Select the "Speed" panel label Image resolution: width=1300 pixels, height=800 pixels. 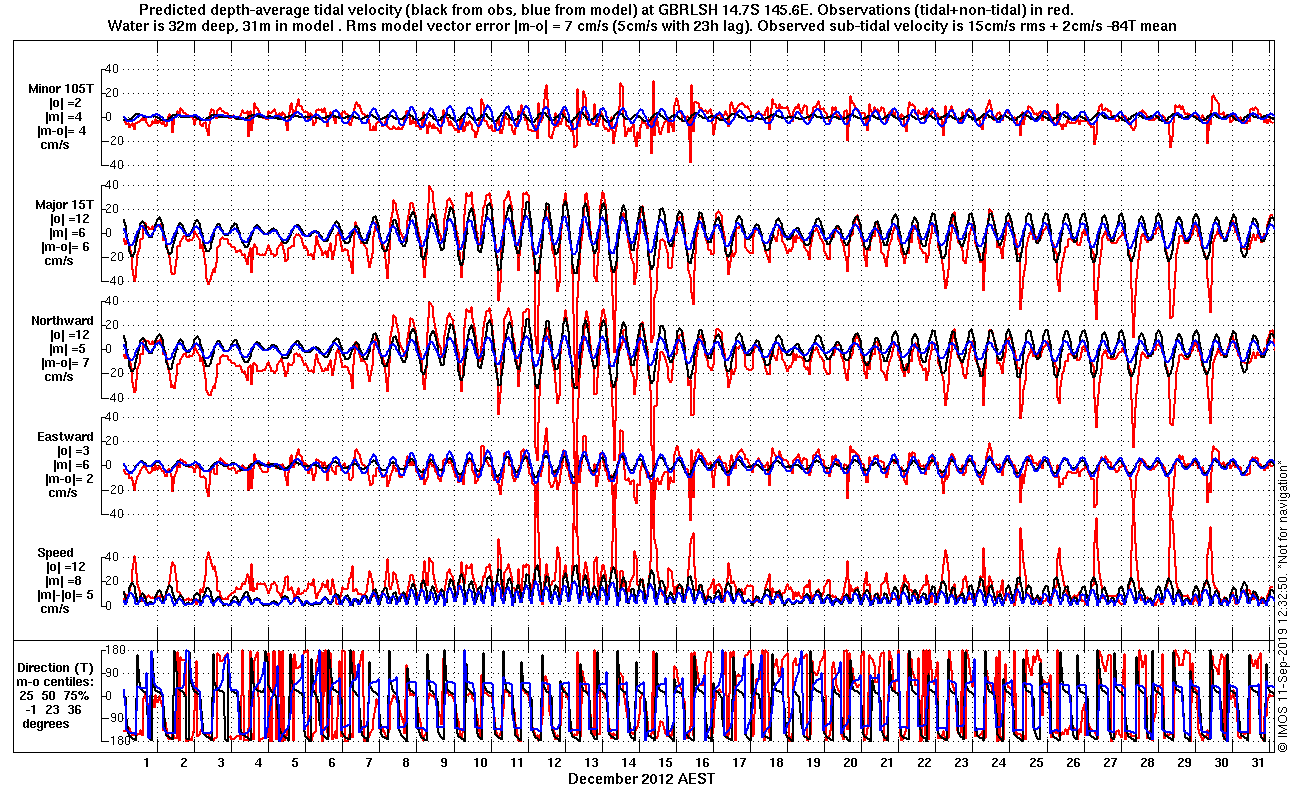point(55,553)
